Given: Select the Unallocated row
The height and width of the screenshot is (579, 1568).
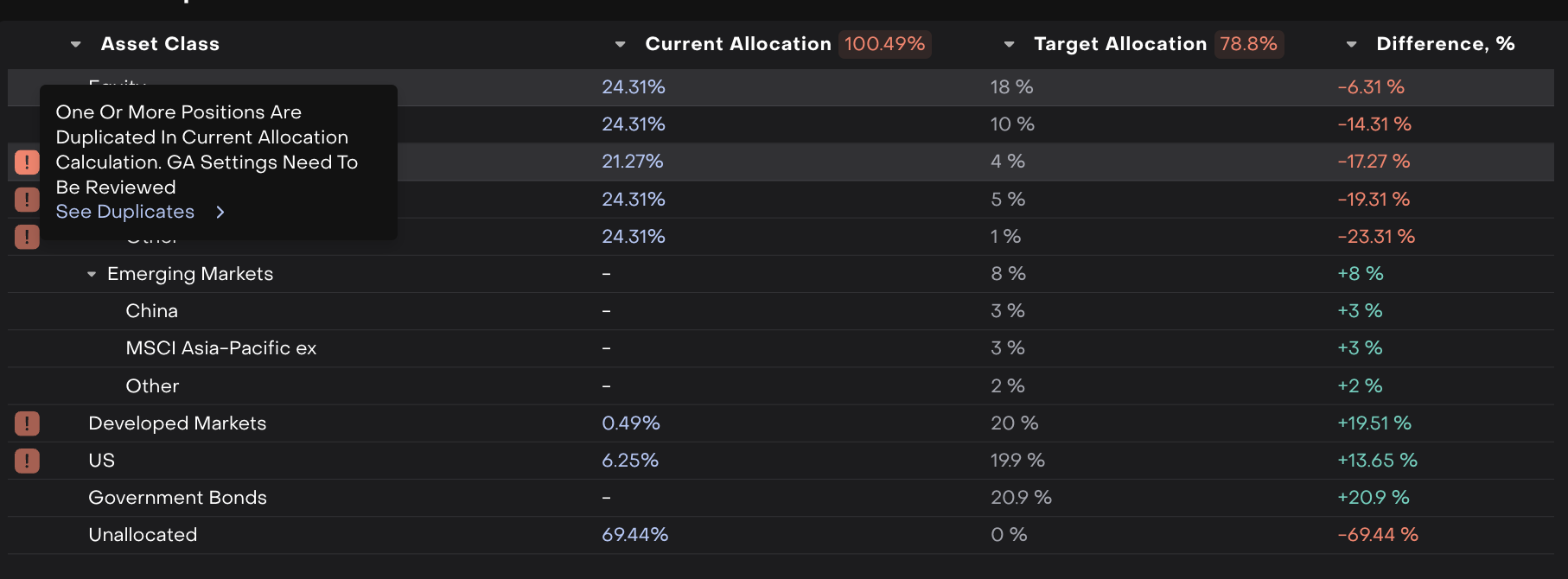Looking at the screenshot, I should [x=143, y=535].
